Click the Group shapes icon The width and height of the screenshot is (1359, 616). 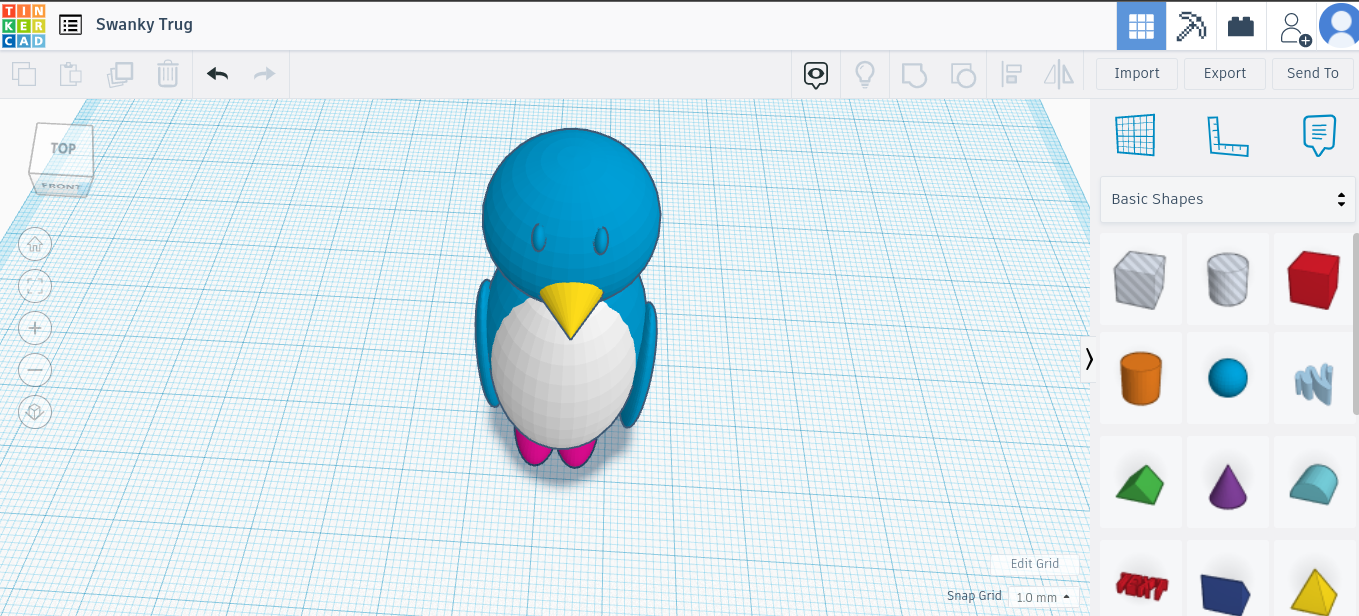pos(914,73)
